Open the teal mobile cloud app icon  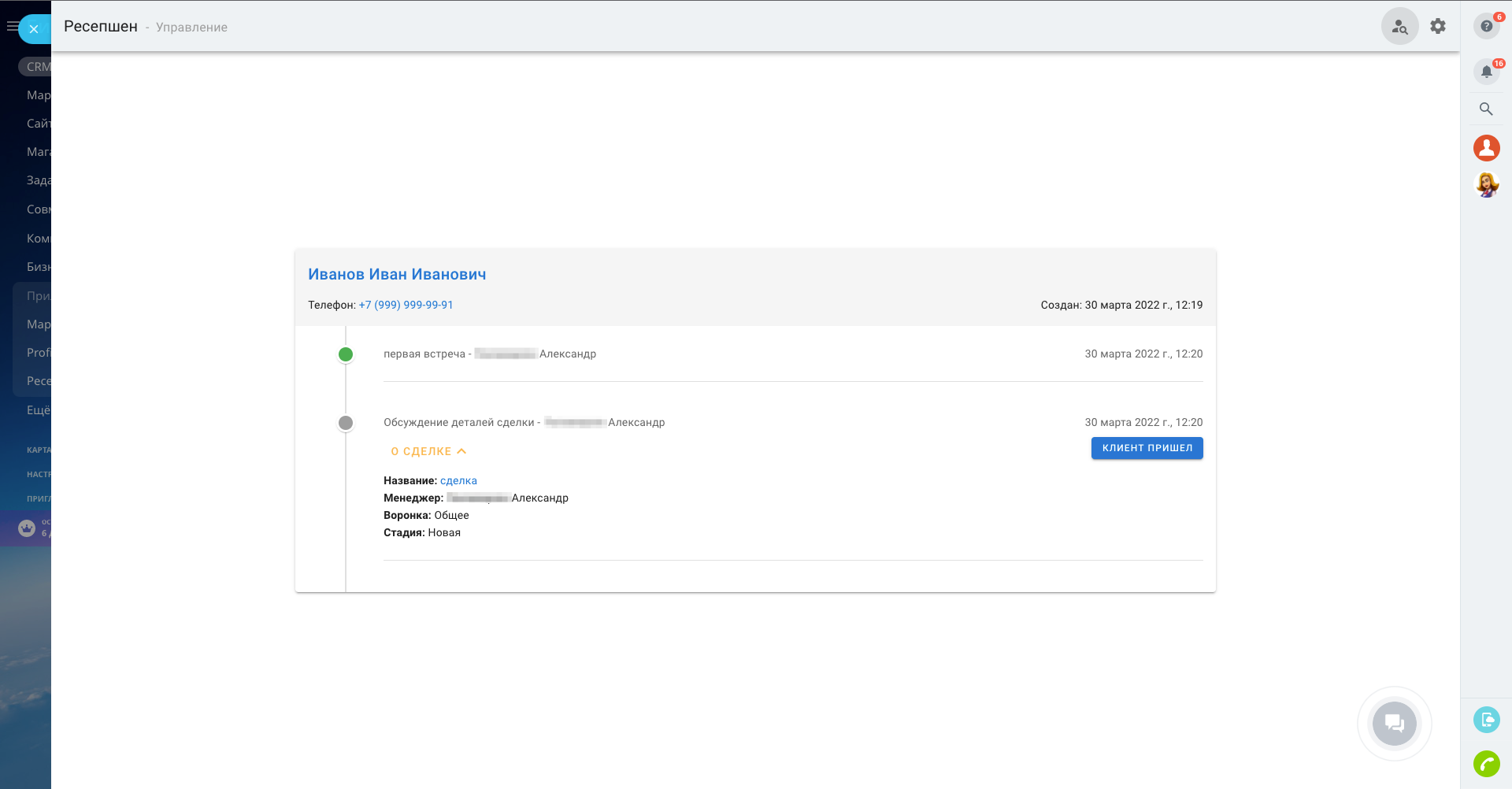click(1486, 720)
